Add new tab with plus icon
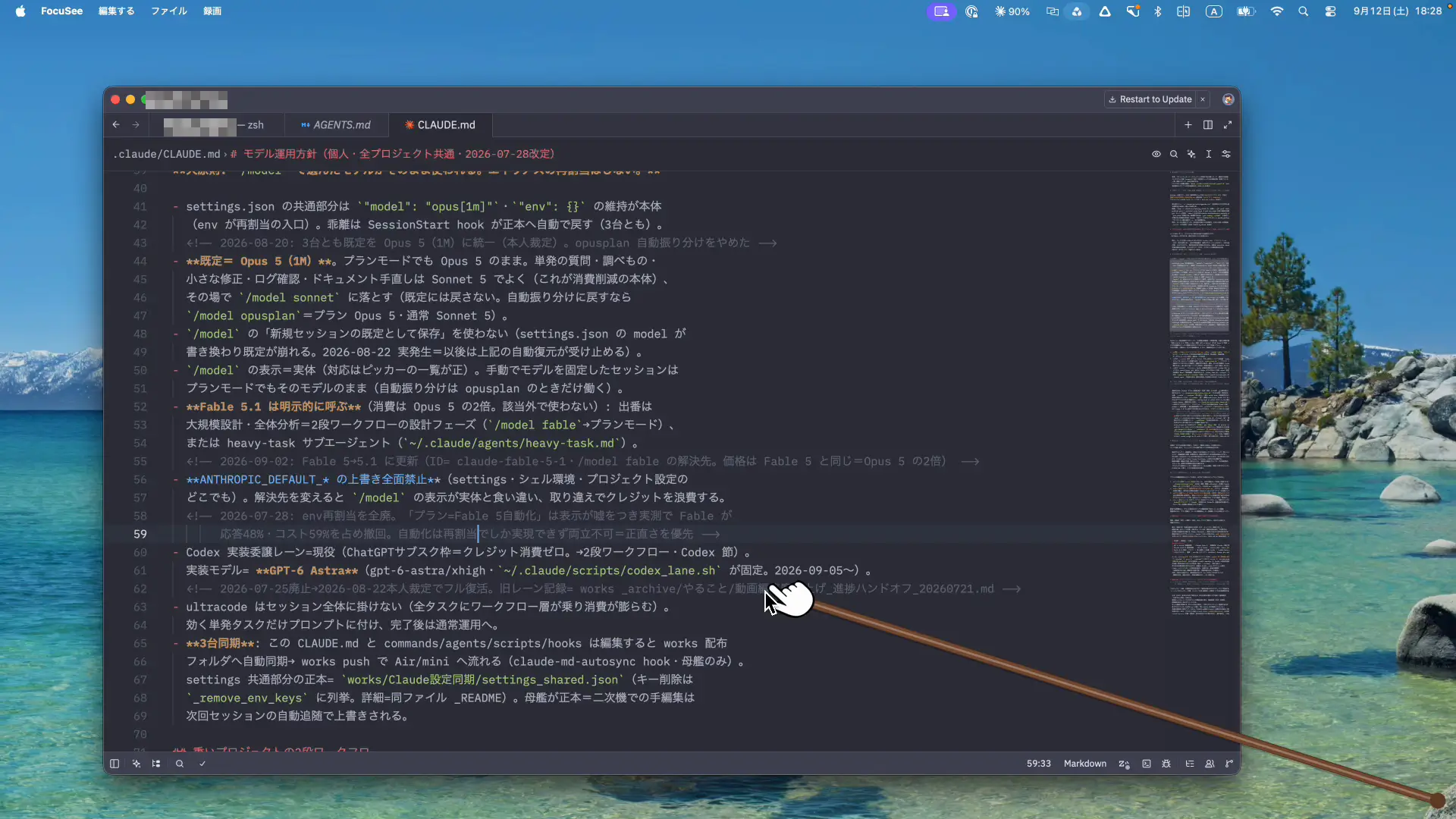The width and height of the screenshot is (1456, 819). 1188,125
